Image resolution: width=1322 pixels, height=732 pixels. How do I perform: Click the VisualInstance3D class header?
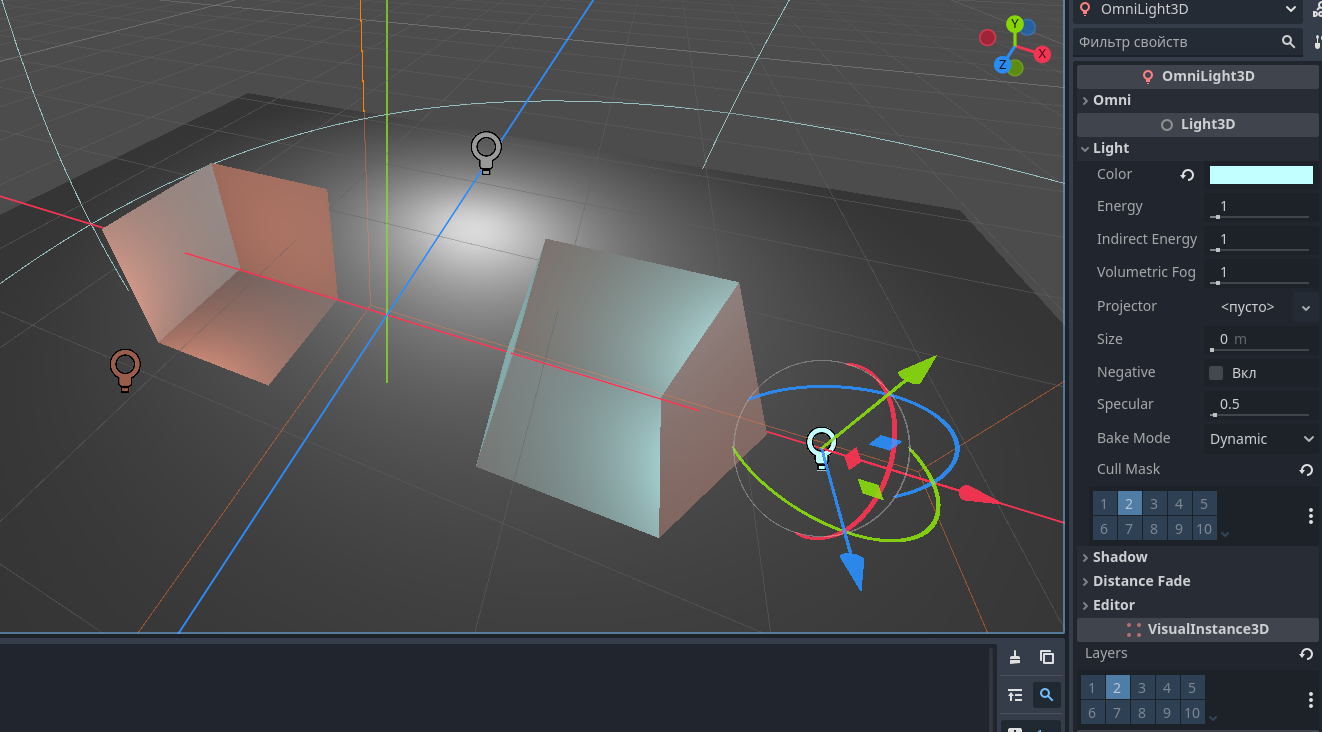1197,629
